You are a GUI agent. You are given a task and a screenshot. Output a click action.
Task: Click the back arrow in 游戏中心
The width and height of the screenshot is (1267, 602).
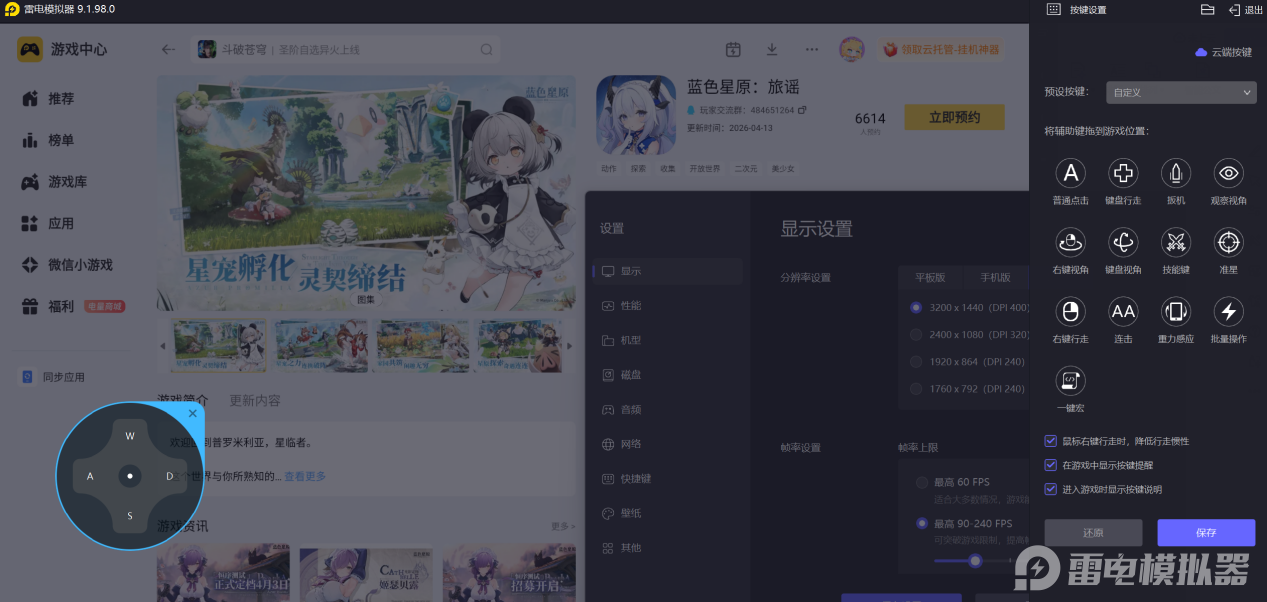tap(168, 49)
